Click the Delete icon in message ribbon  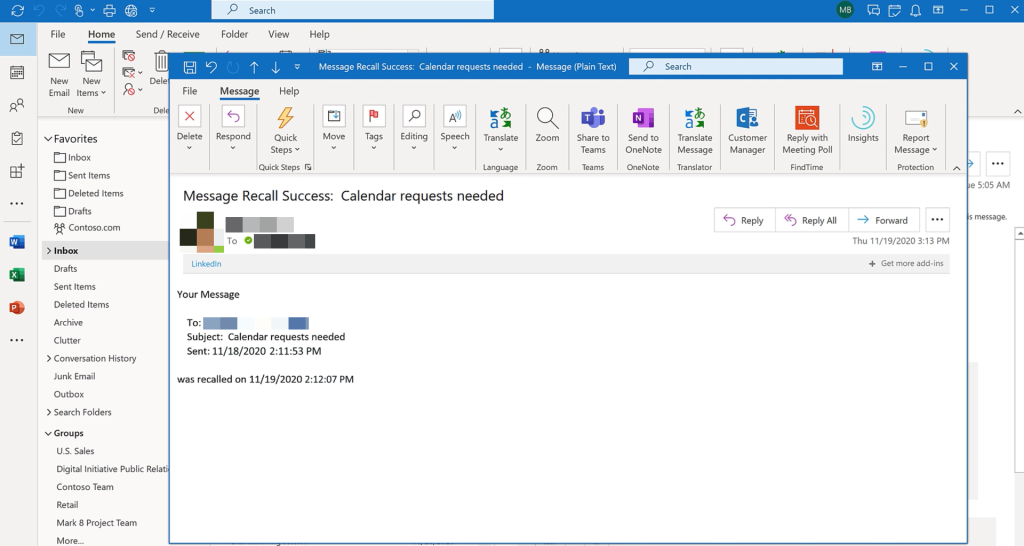pyautogui.click(x=189, y=118)
